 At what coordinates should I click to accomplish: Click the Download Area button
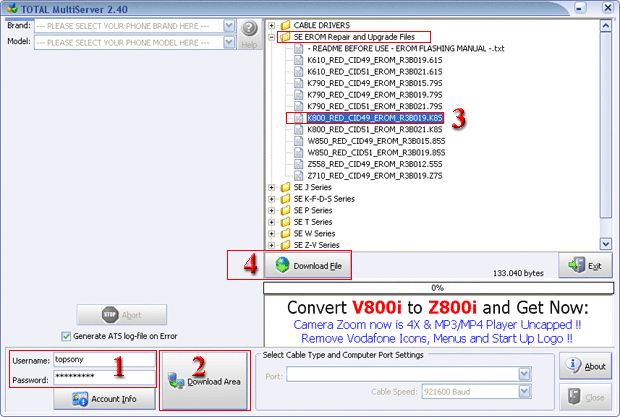[204, 381]
